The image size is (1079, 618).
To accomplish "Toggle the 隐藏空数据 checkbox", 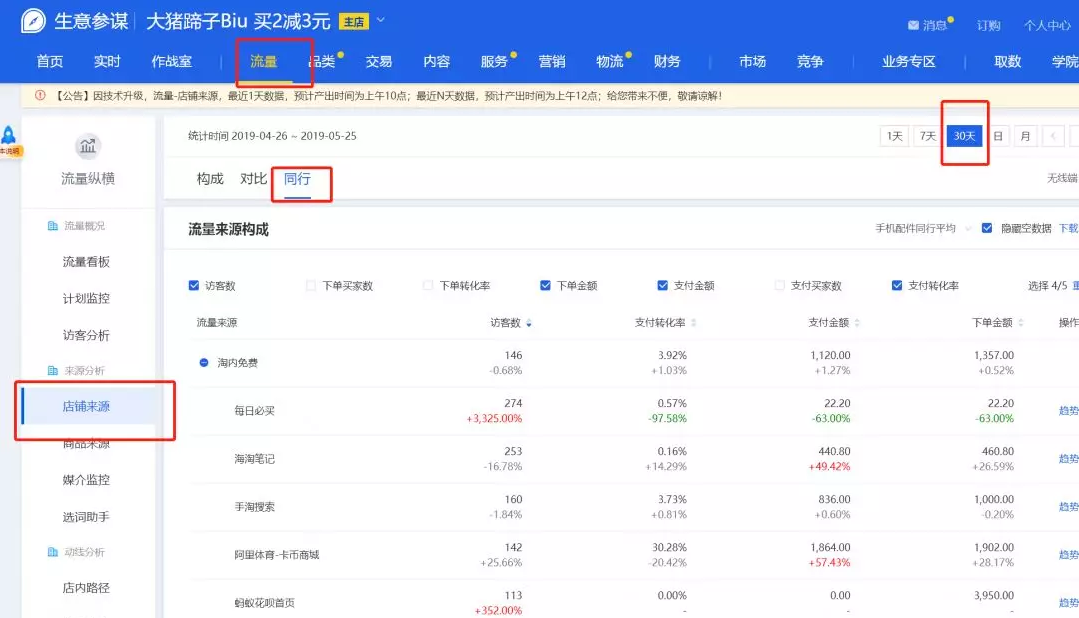I will [x=987, y=228].
